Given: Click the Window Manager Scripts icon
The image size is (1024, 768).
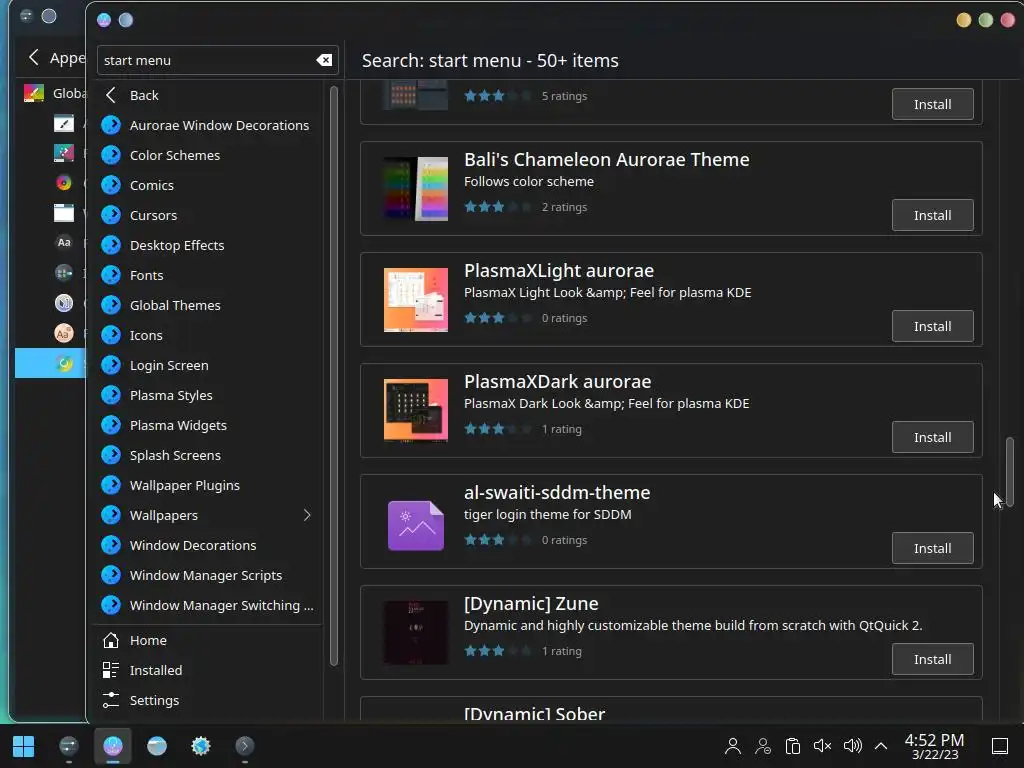Looking at the screenshot, I should pos(111,576).
